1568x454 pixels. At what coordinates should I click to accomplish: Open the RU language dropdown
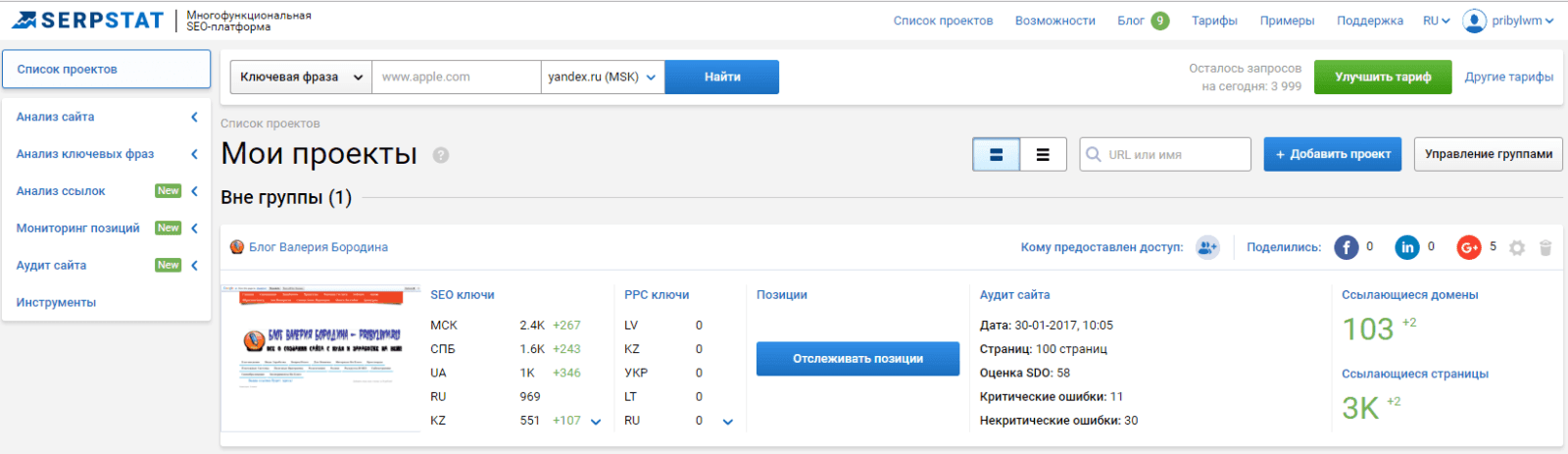(x=1436, y=21)
